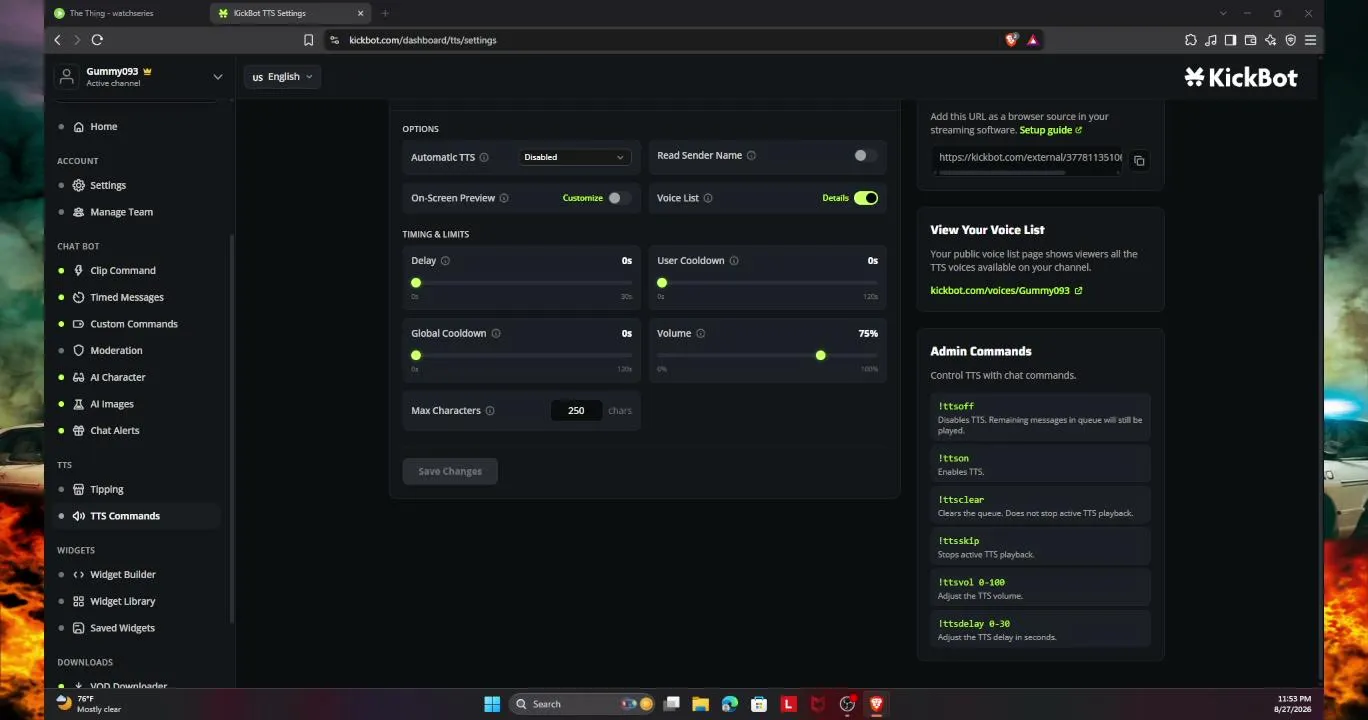Open a new browser tab with plus

point(385,13)
